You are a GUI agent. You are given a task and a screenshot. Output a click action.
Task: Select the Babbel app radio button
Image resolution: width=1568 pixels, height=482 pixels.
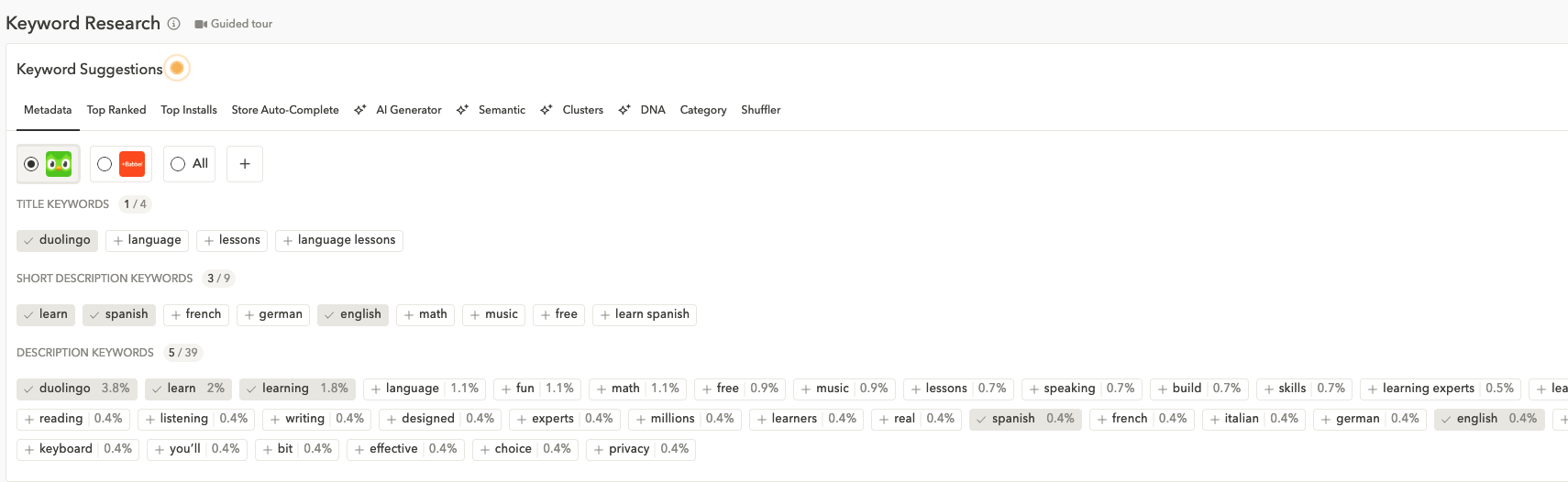105,164
